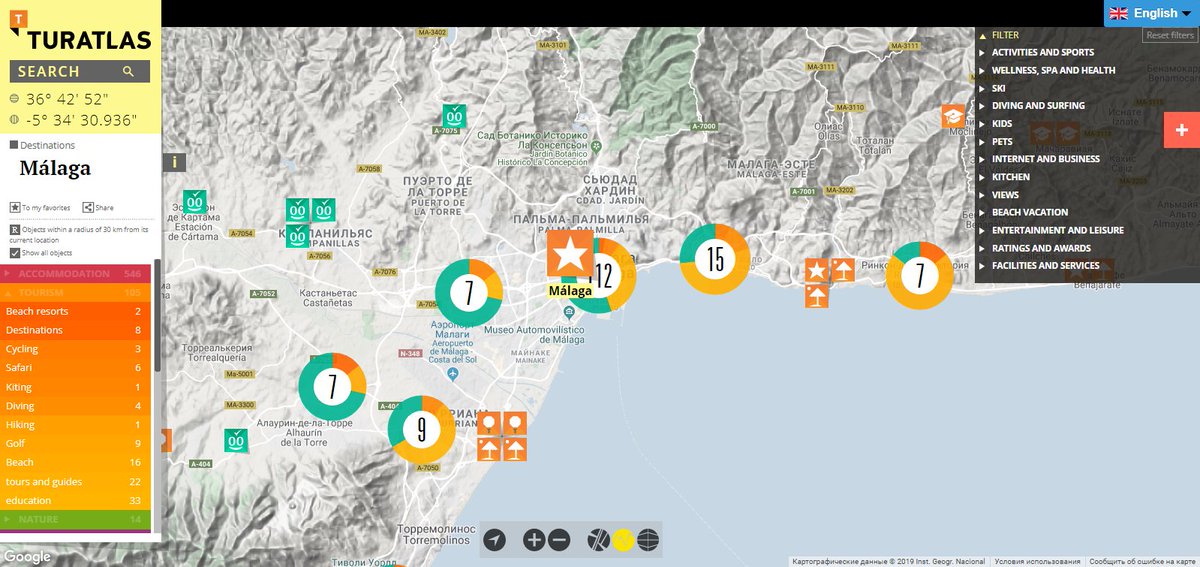The image size is (1200, 567).
Task: Click the green accommodation marker near A-404
Action: [236, 440]
